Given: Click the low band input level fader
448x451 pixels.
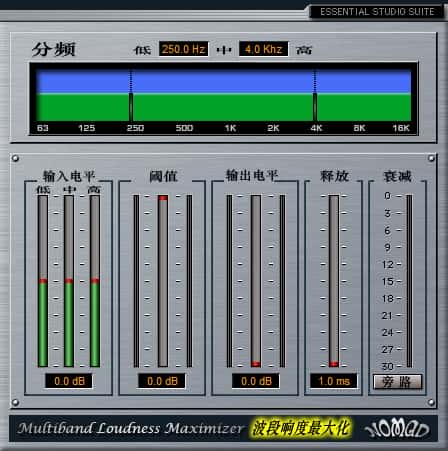Looking at the screenshot, I should point(43,281).
